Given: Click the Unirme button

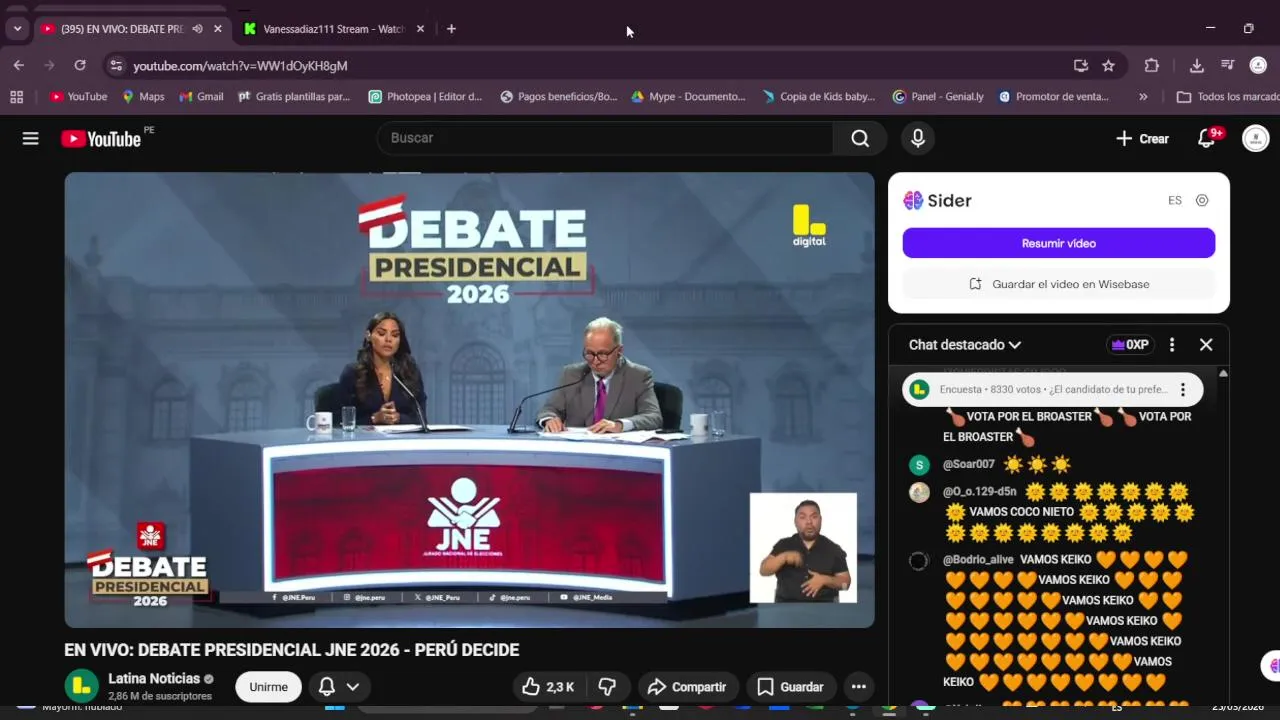Looking at the screenshot, I should pyautogui.click(x=268, y=687).
